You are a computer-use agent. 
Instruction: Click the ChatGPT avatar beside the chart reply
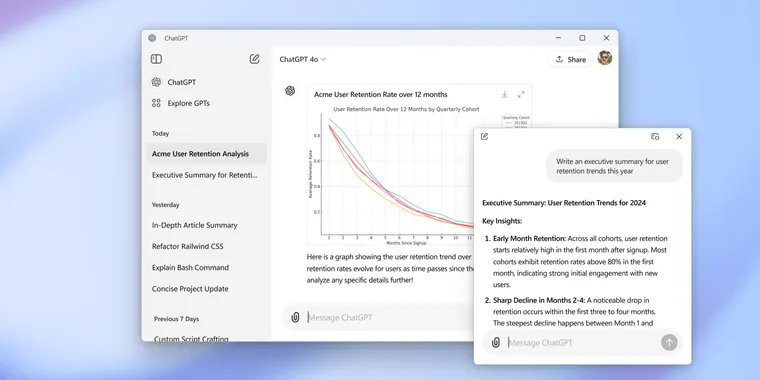tap(290, 91)
